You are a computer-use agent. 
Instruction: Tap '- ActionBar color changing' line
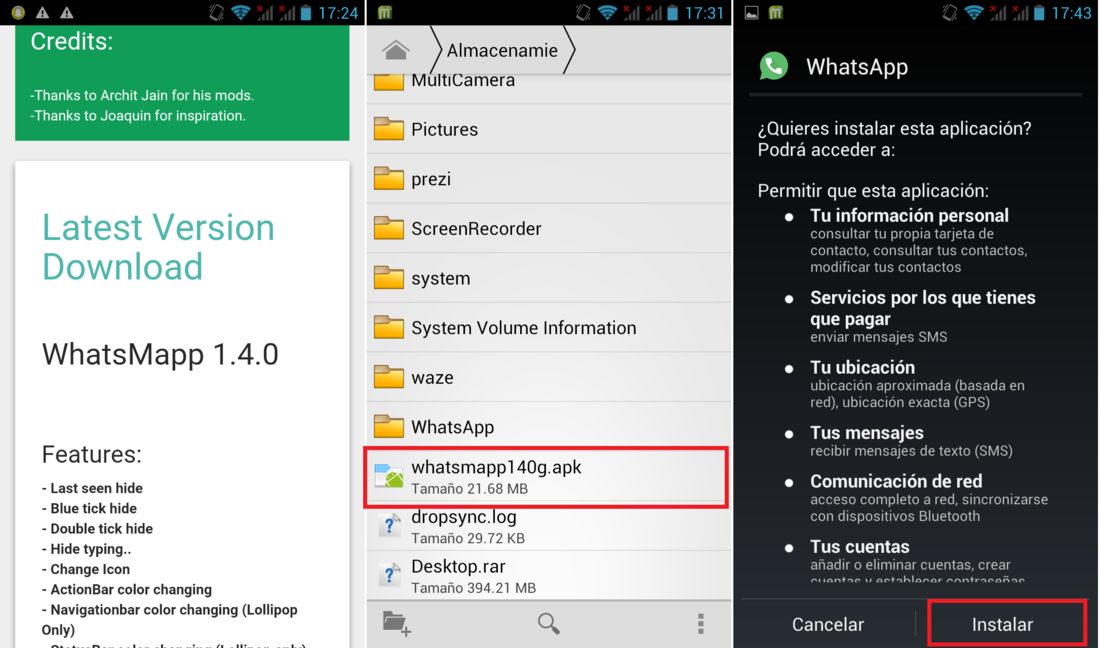pyautogui.click(x=126, y=590)
